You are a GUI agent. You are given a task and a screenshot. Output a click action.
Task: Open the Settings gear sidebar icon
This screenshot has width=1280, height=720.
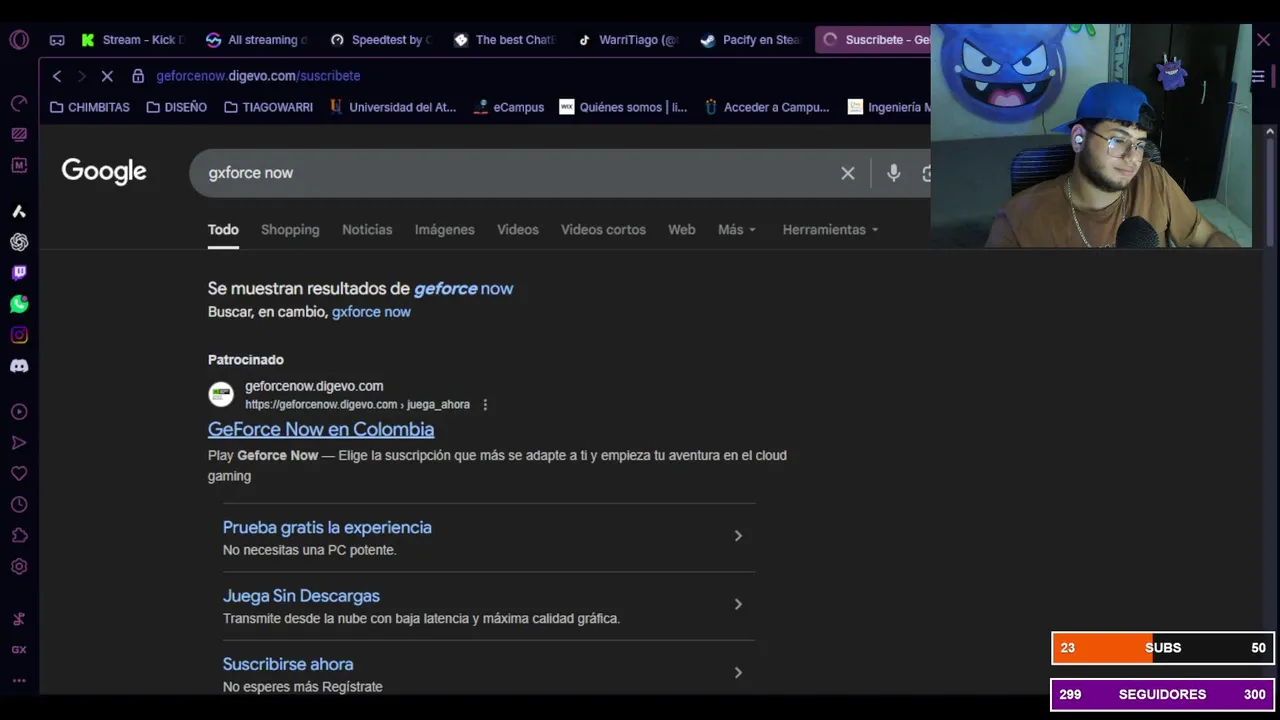click(x=19, y=567)
